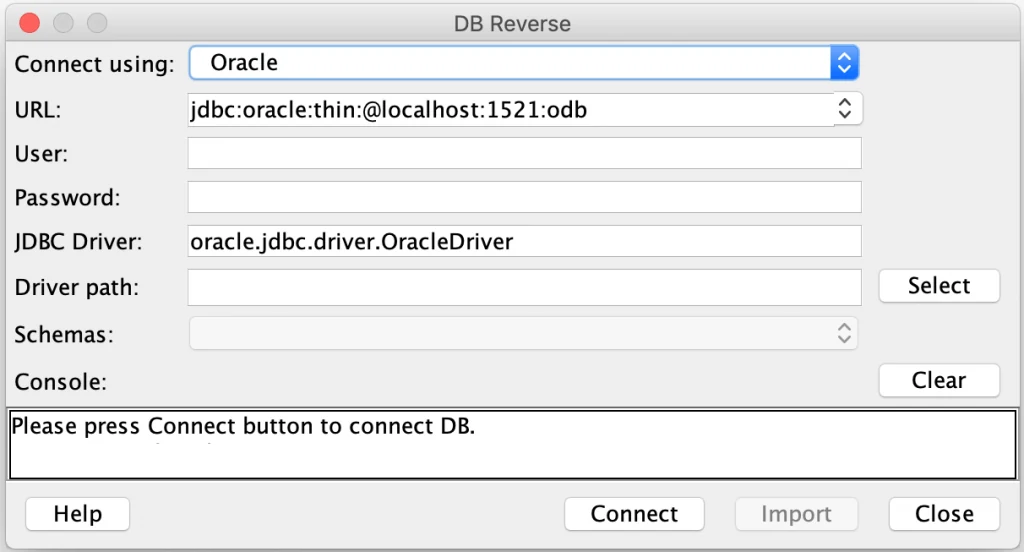Viewport: 1024px width, 552px height.
Task: Open the Connect using Oracle dropdown
Action: pos(524,63)
